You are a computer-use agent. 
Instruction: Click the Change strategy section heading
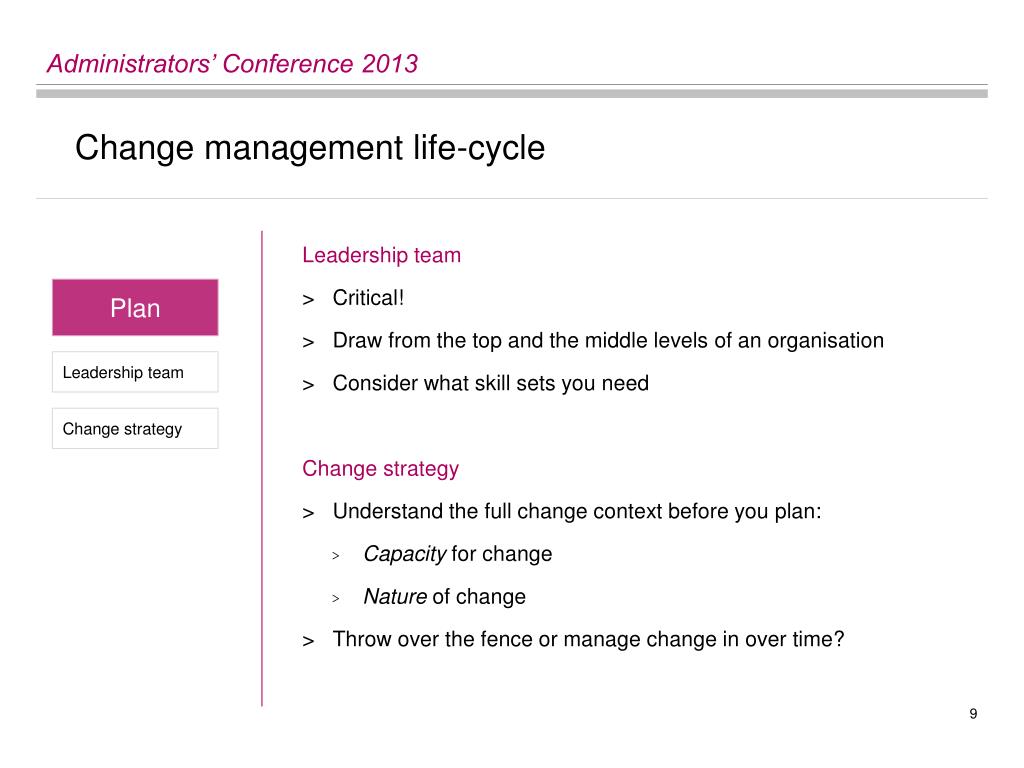(x=380, y=469)
